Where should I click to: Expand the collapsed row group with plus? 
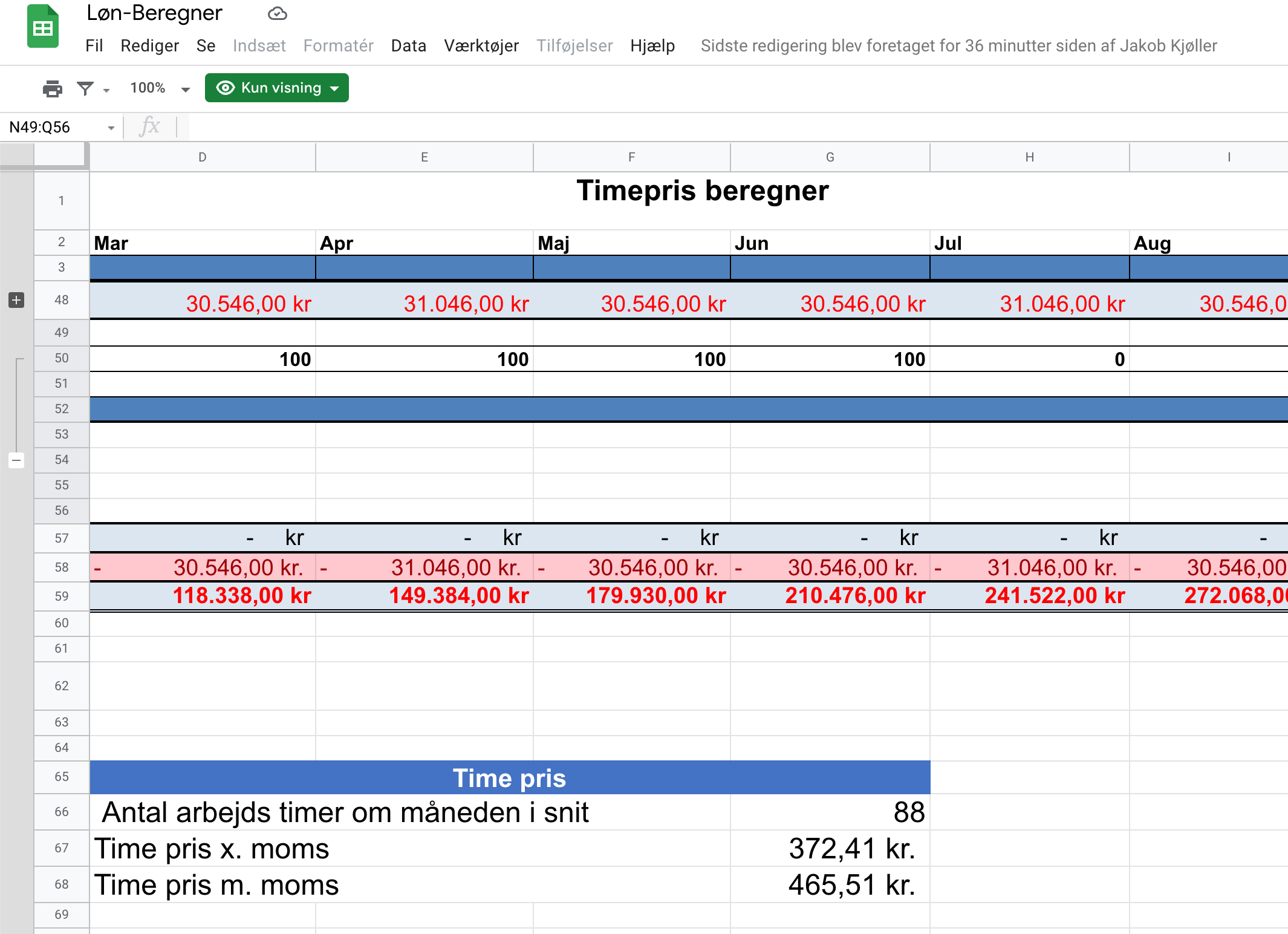pos(17,300)
